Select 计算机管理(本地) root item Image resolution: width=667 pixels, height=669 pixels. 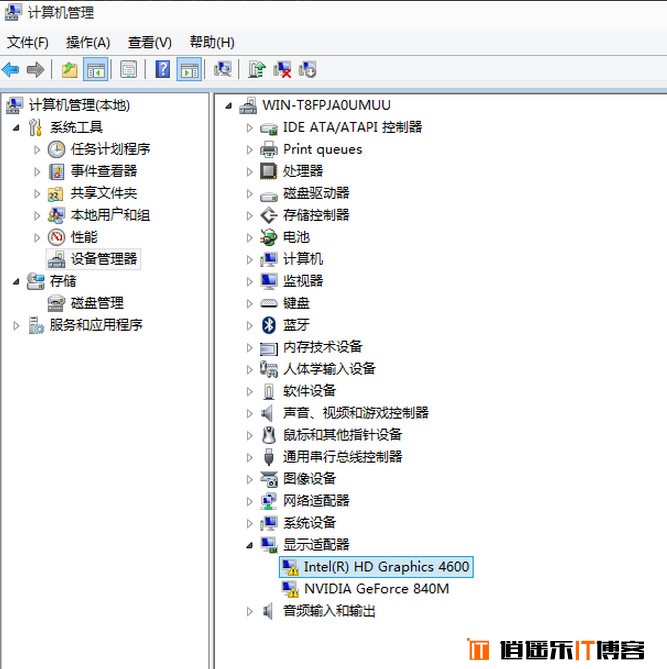79,105
